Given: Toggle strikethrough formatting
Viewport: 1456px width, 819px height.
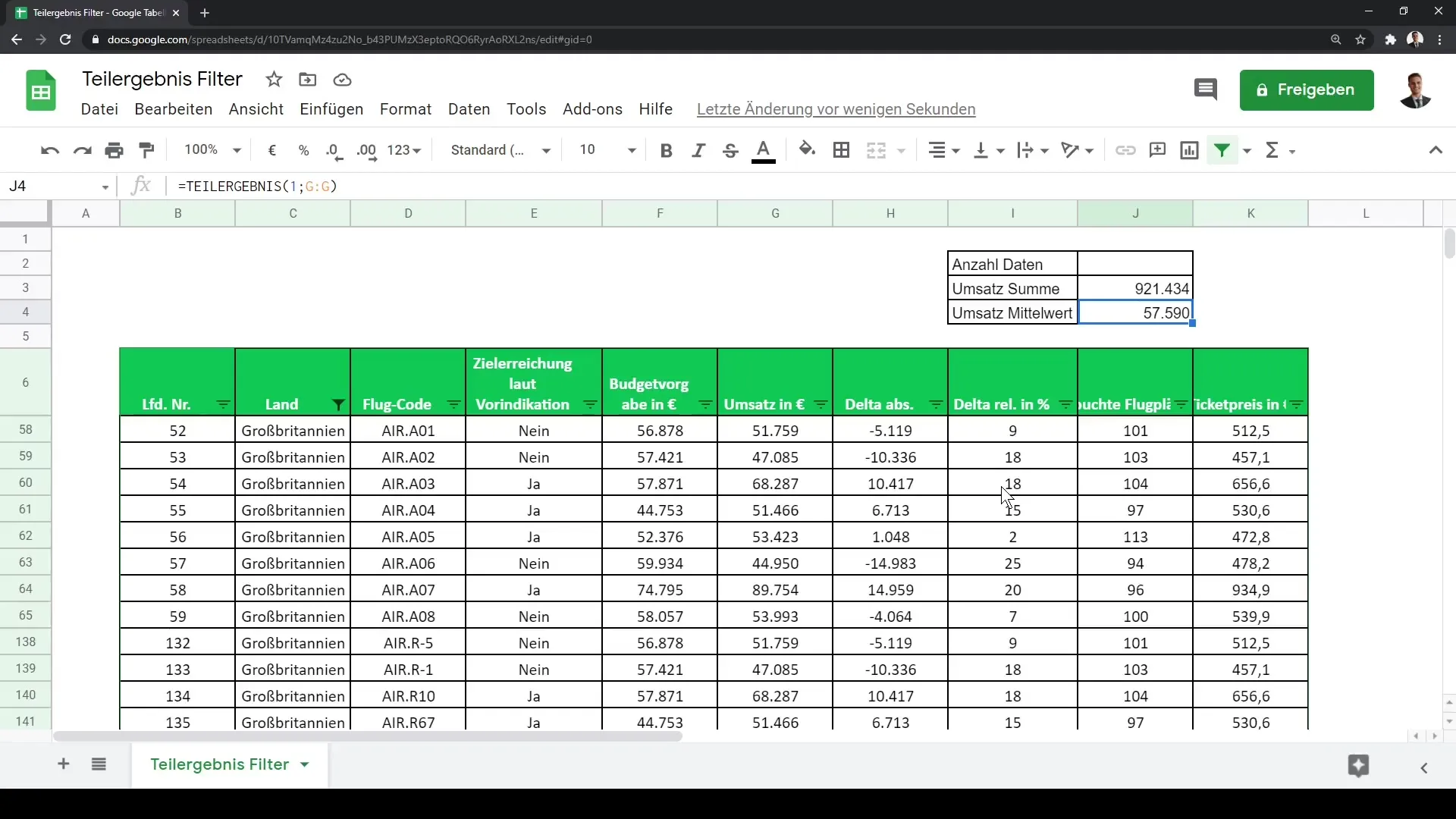Looking at the screenshot, I should [730, 150].
